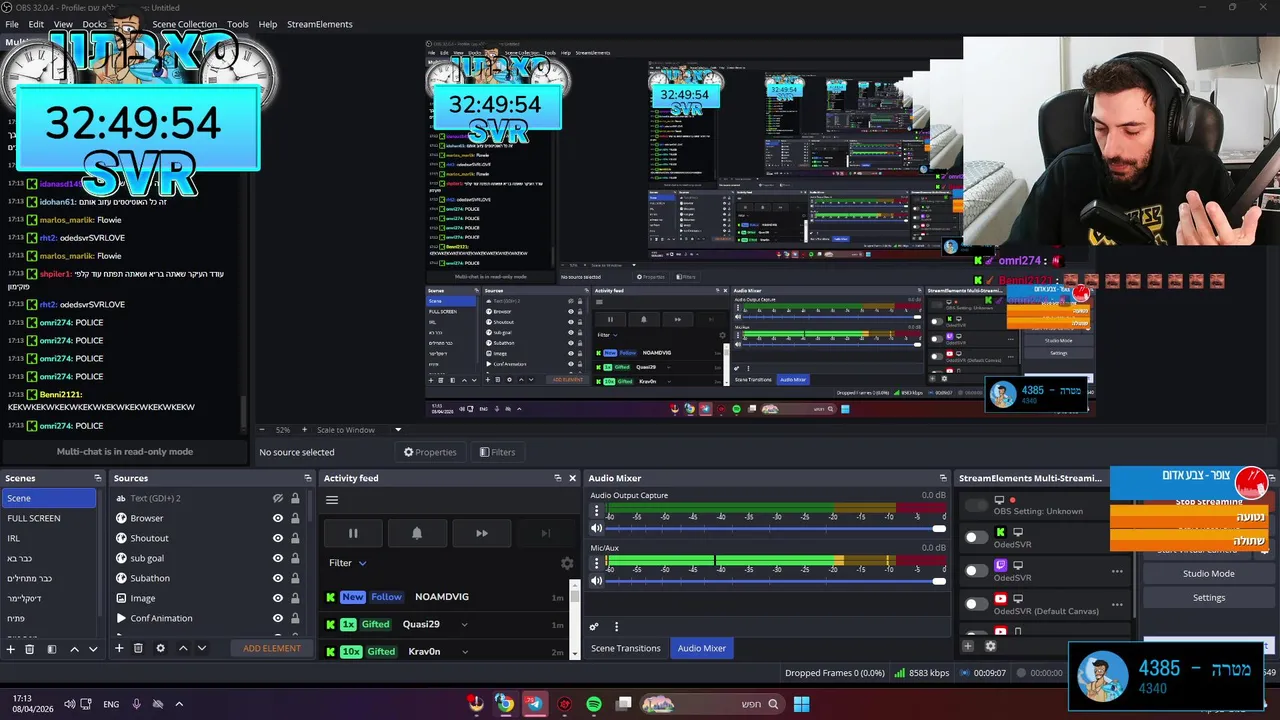Open the Tools menu
Image resolution: width=1280 pixels, height=720 pixels.
tap(238, 24)
